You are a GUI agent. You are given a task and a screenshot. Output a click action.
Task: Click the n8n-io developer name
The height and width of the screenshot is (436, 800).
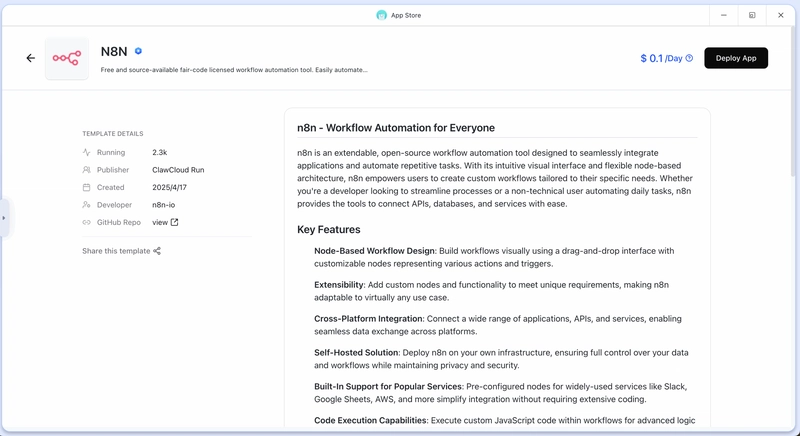point(163,204)
